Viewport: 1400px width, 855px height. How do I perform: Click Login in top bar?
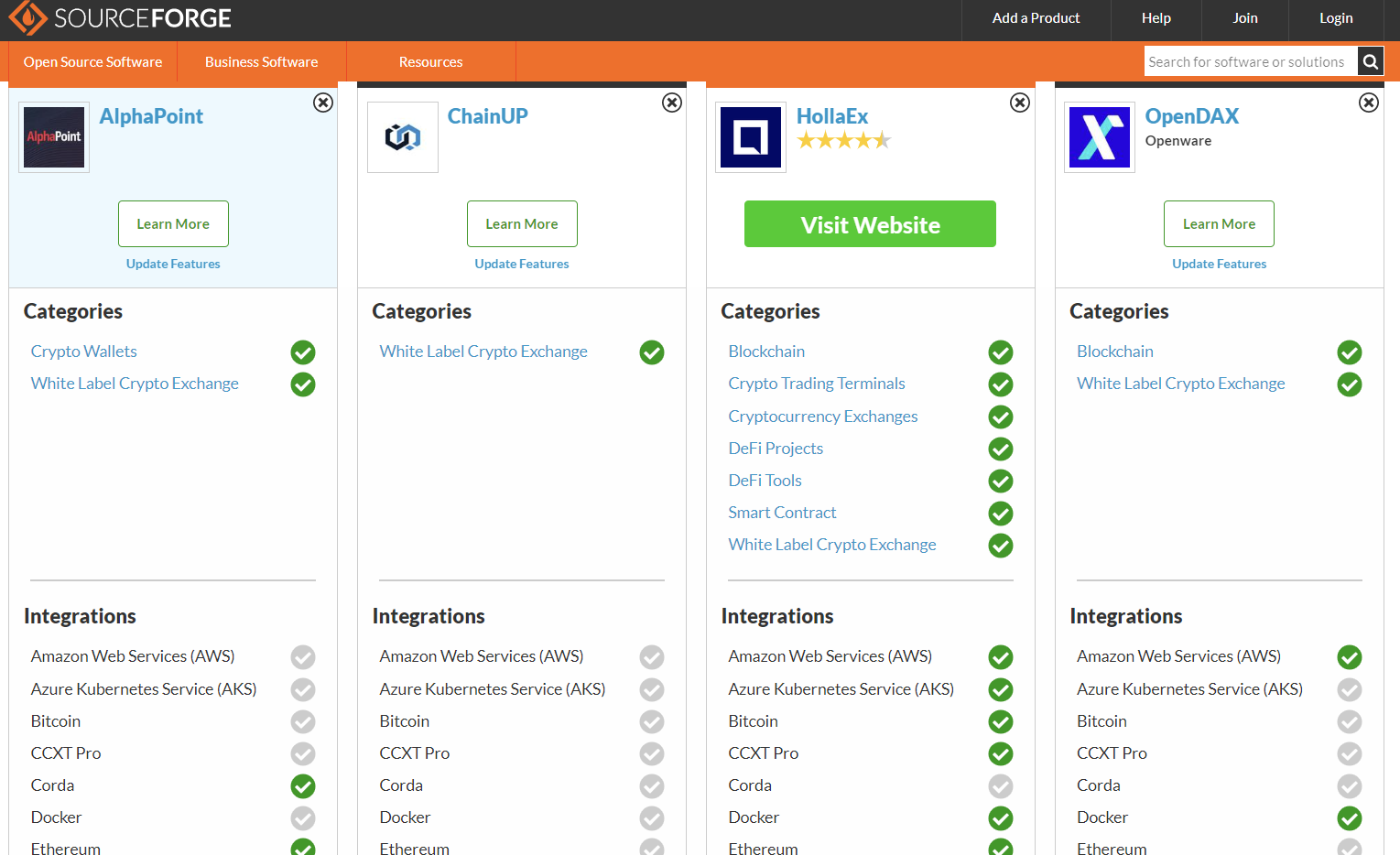click(1336, 18)
